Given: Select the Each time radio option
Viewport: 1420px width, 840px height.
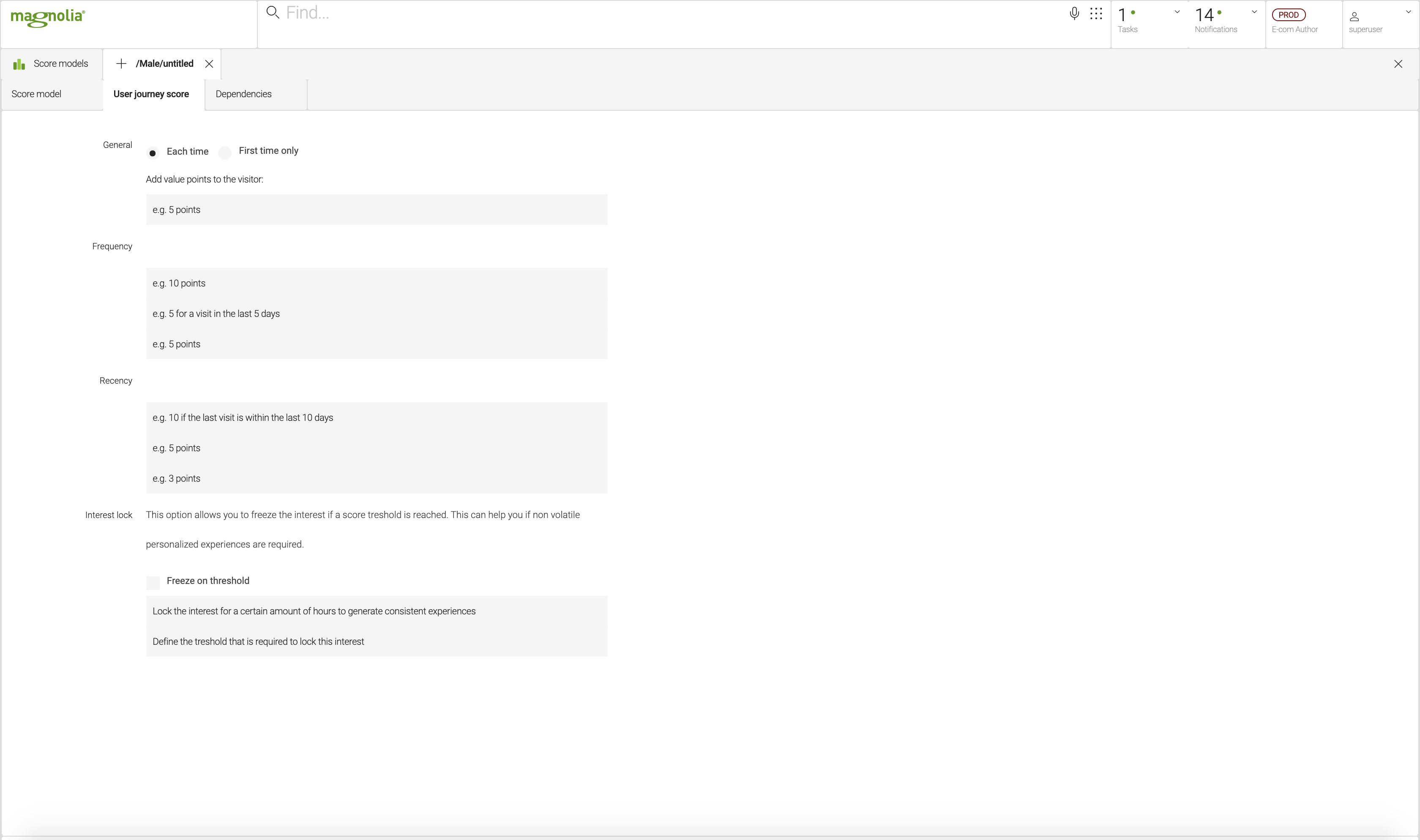Looking at the screenshot, I should tap(153, 153).
